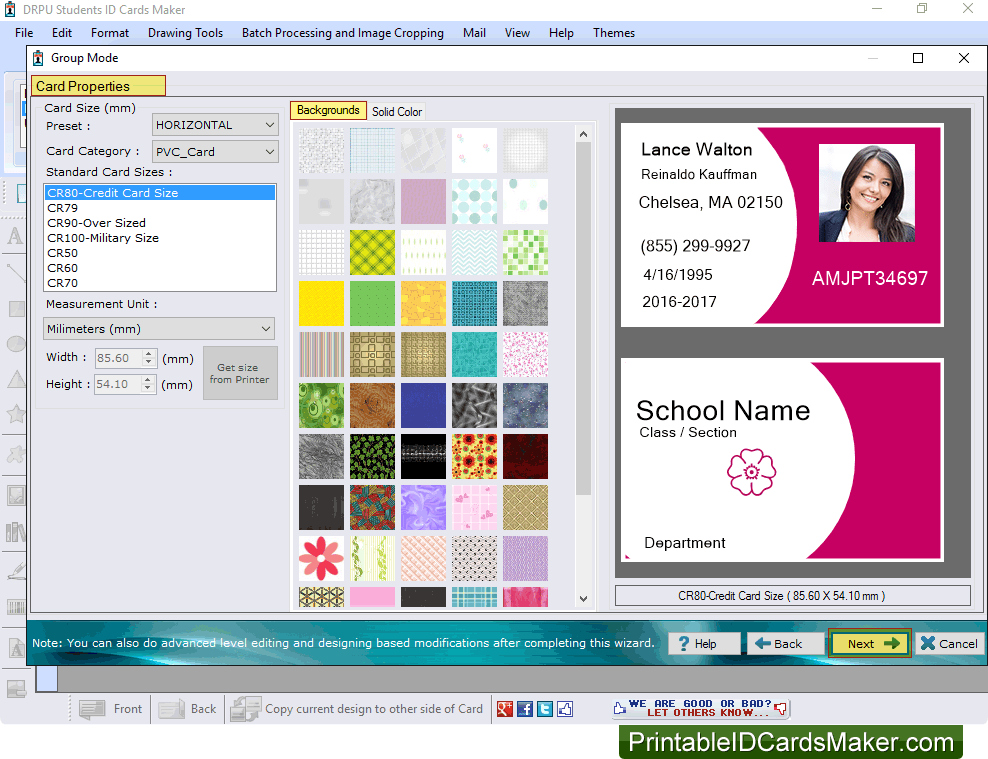This screenshot has width=988, height=759.
Task: Choose the Ellipse shape tool
Action: [x=16, y=345]
